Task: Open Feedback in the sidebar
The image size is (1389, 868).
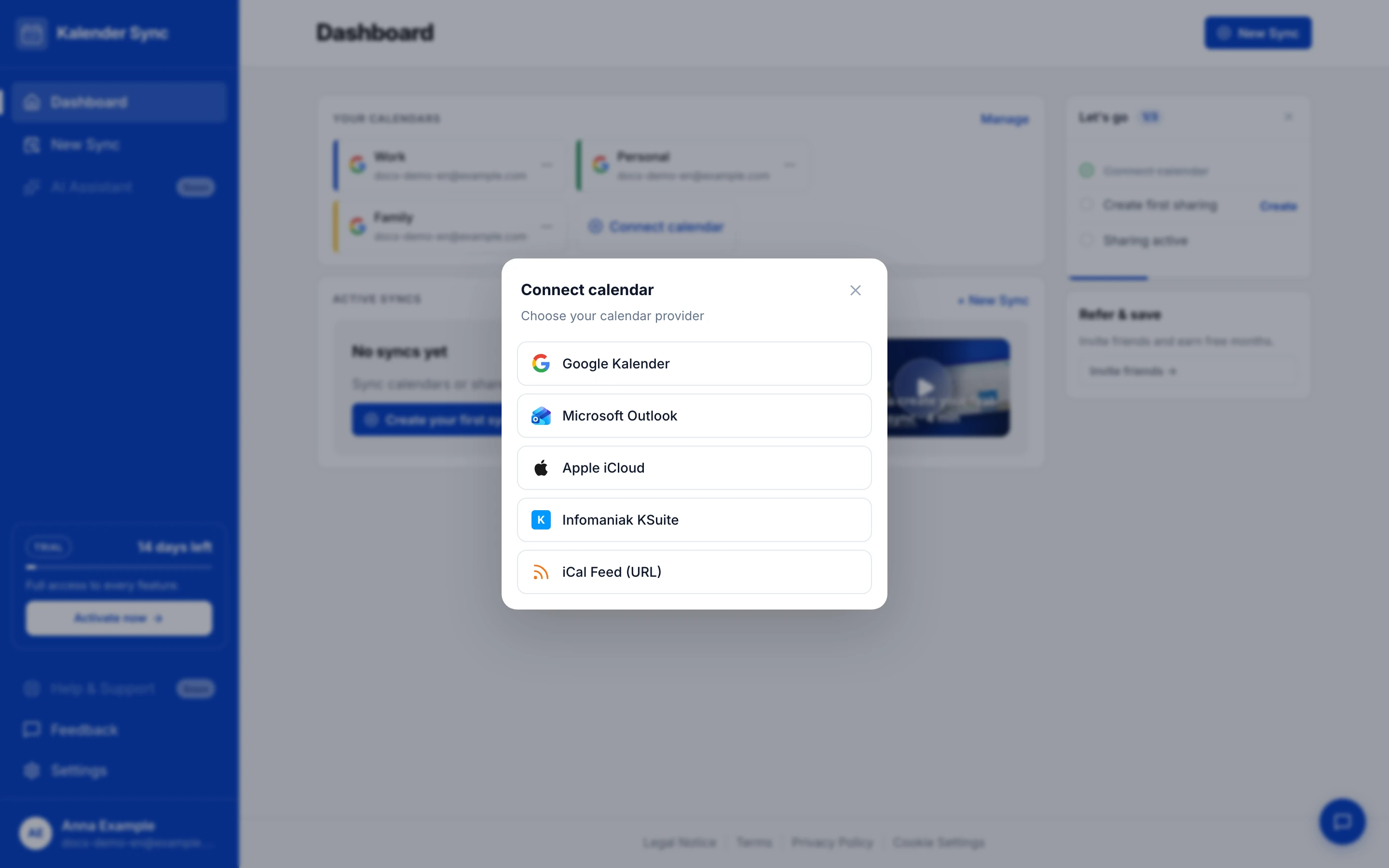Action: tap(119, 730)
